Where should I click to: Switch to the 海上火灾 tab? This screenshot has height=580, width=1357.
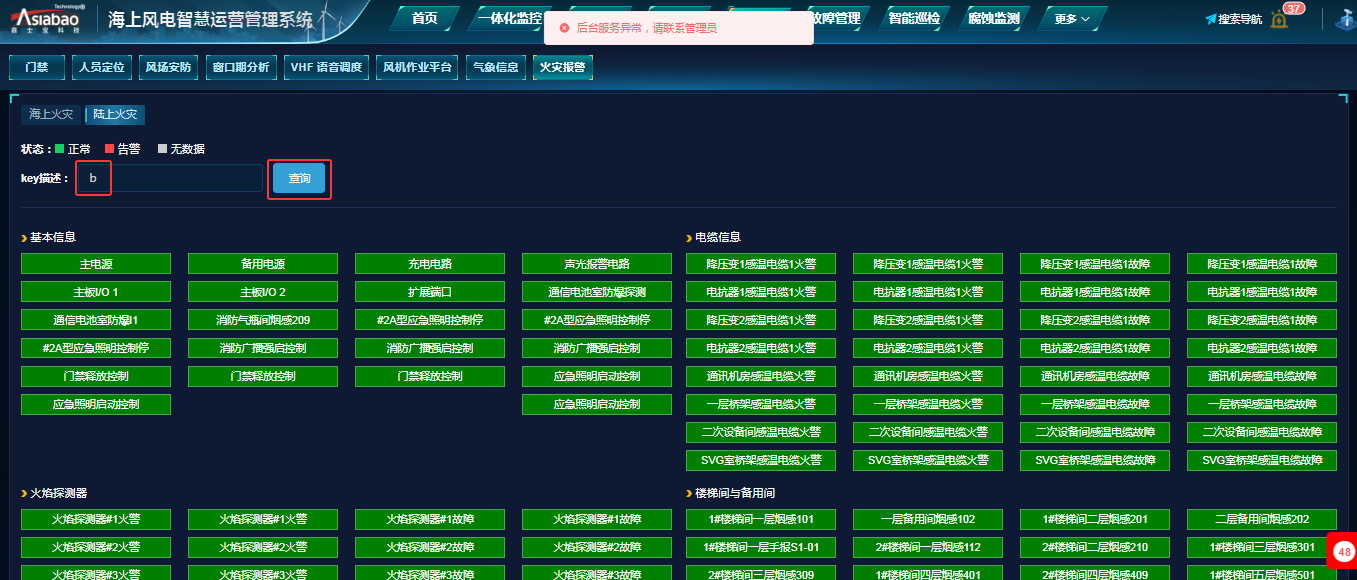[49, 115]
